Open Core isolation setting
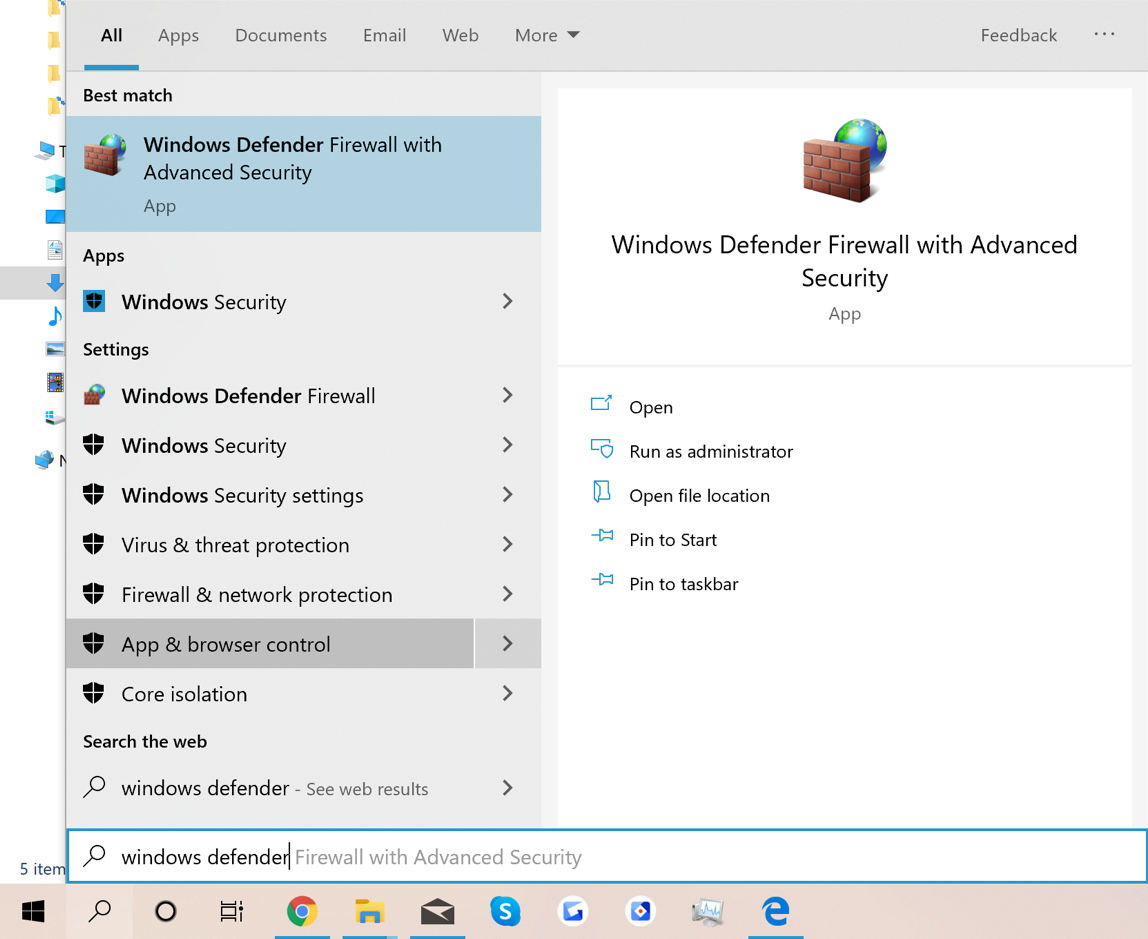 (x=270, y=694)
